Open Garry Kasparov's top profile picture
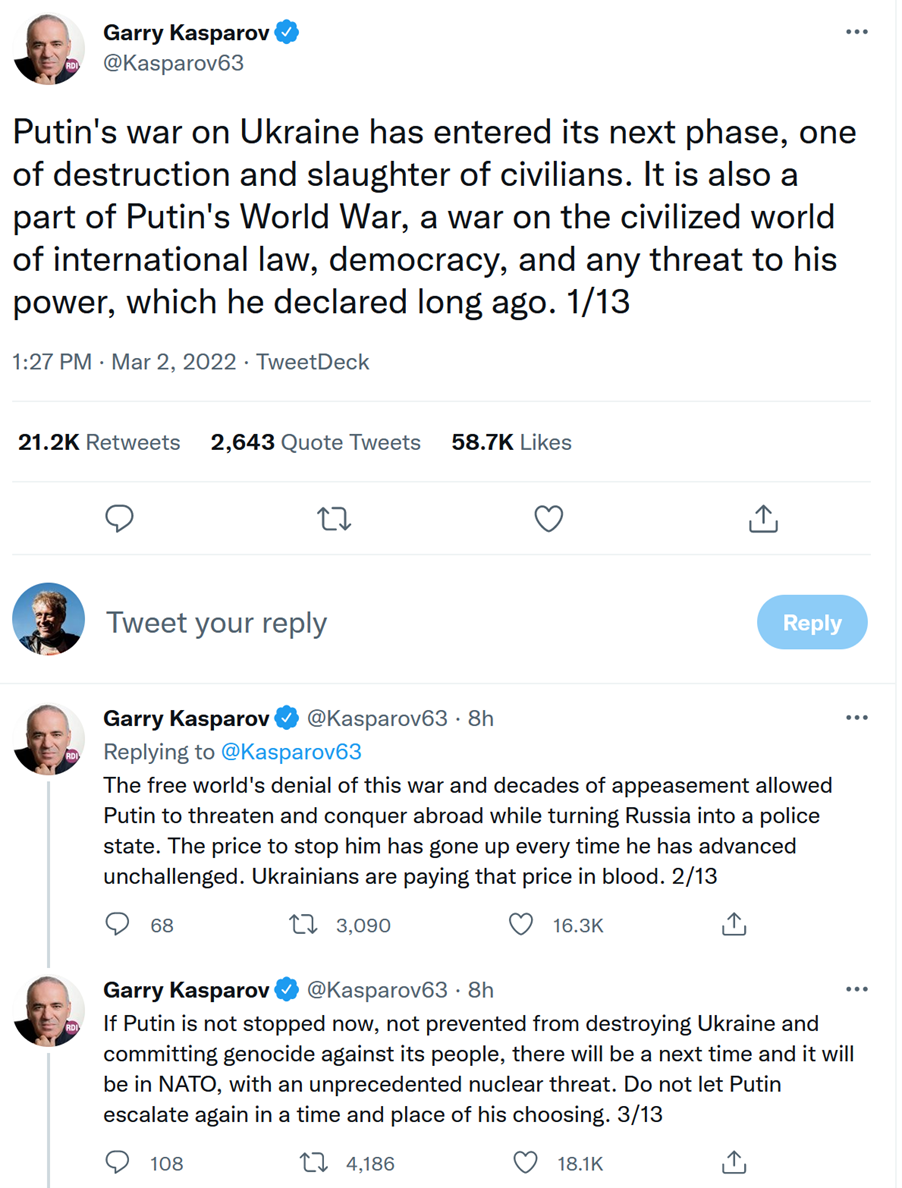Viewport: 902px width, 1188px height. coord(48,48)
